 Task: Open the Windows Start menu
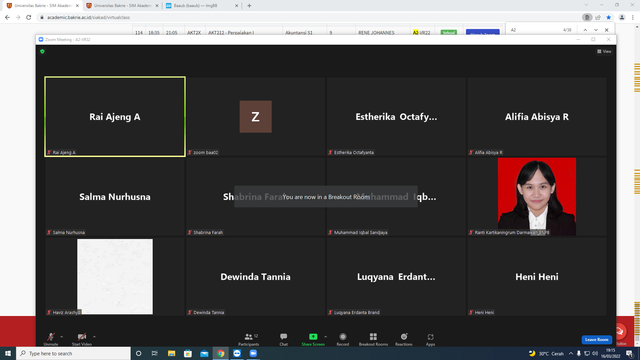(8, 353)
